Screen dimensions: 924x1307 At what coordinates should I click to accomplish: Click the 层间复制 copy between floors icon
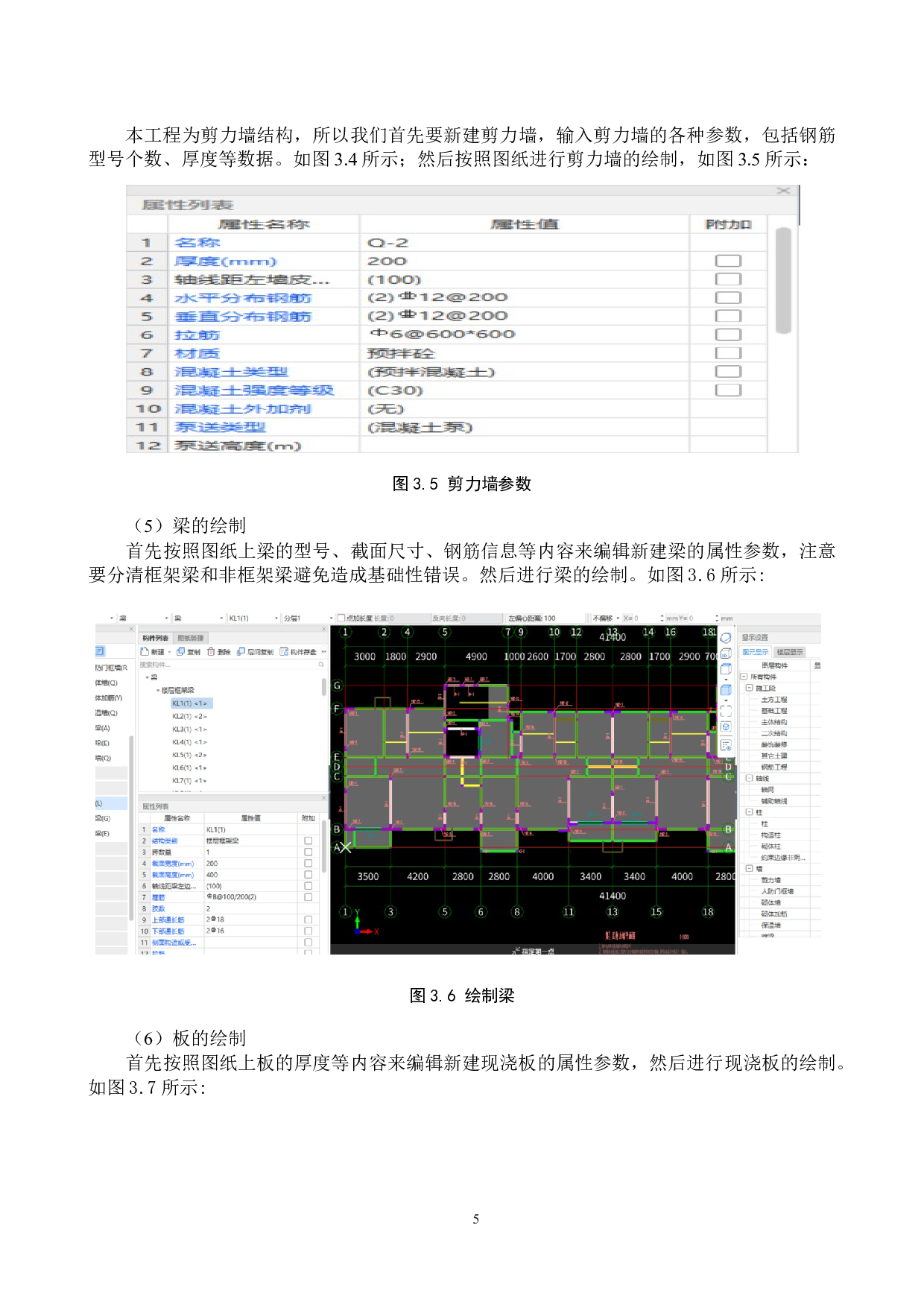(241, 652)
